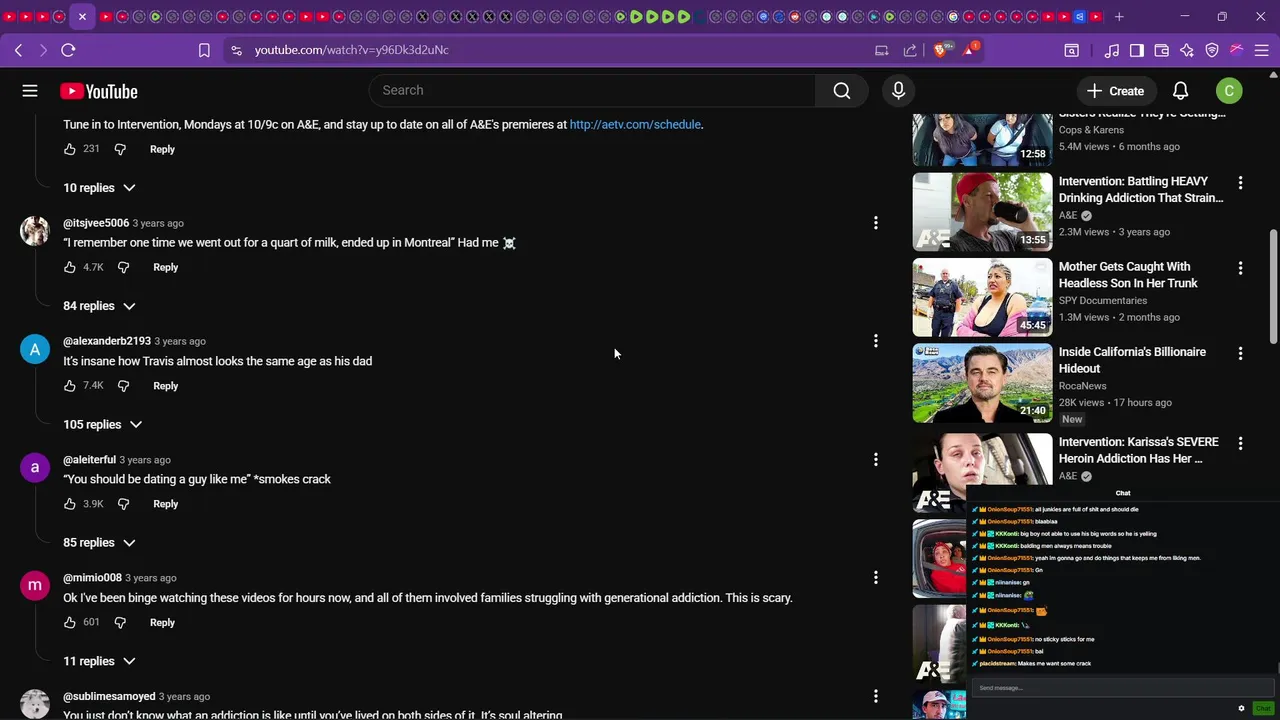Image resolution: width=1280 pixels, height=720 pixels.
Task: Go to the YouTube home logo
Action: coord(98,91)
